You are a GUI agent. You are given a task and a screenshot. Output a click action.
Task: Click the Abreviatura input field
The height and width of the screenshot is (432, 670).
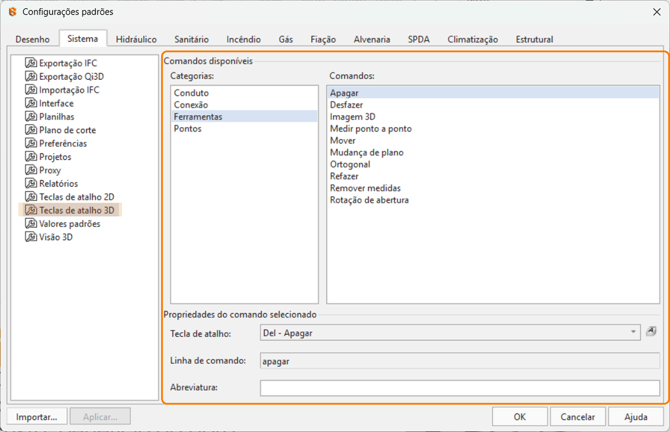(x=460, y=388)
